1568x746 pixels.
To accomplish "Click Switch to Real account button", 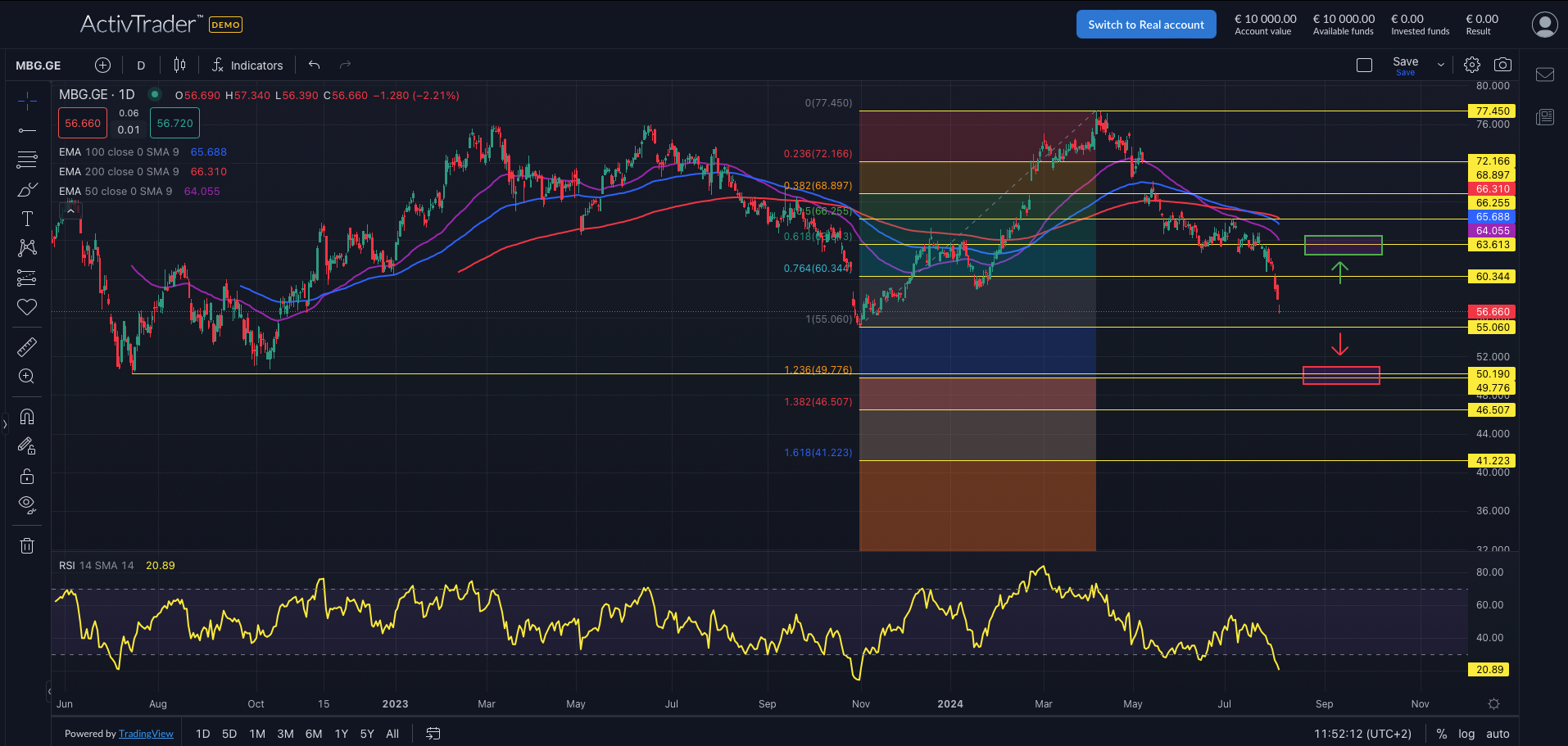I will point(1145,25).
